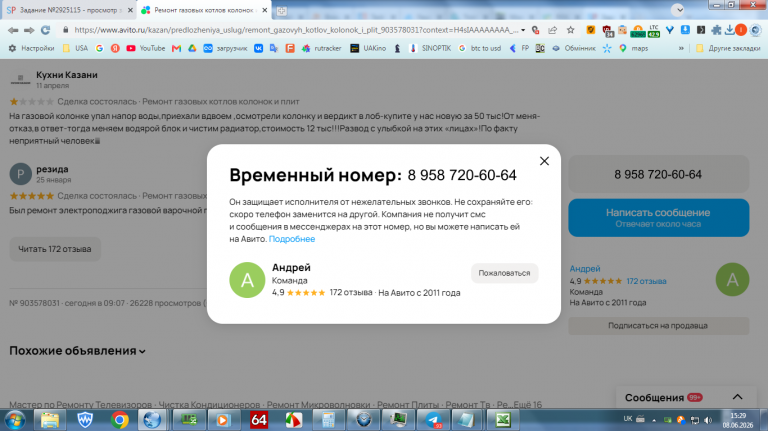Open 'Обмінник' bookmark
The image size is (768, 431).
point(574,48)
